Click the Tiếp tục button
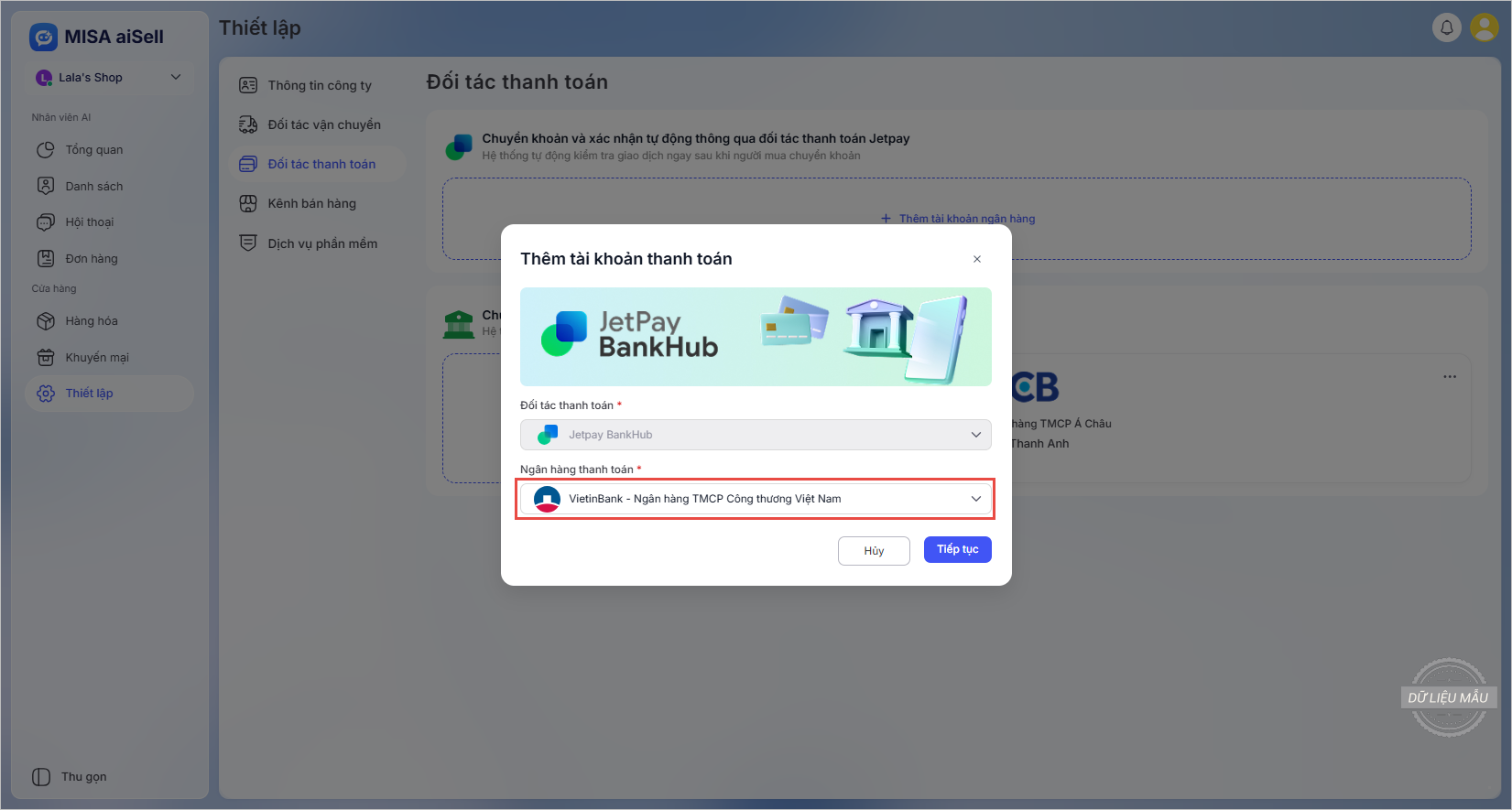Image resolution: width=1512 pixels, height=810 pixels. (958, 549)
